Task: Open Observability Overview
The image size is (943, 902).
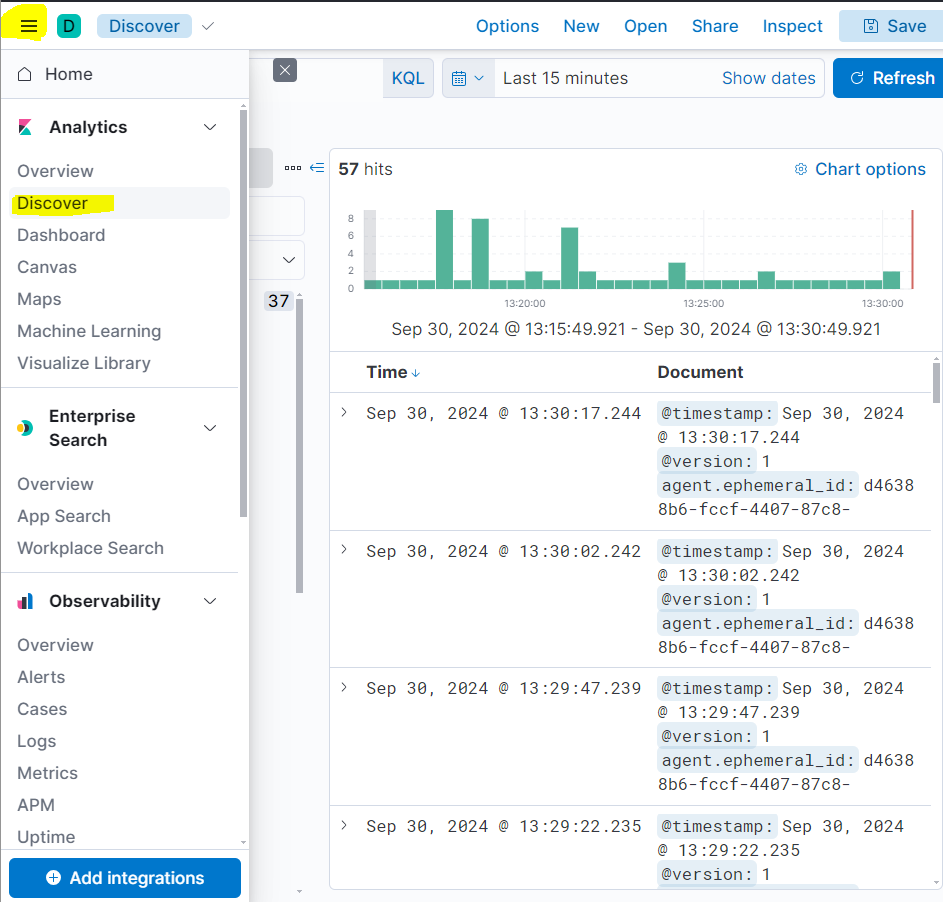Action: click(55, 645)
